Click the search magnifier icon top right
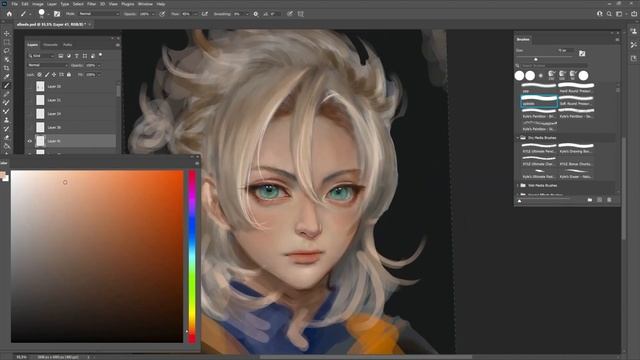The image size is (640, 360). [x=609, y=14]
